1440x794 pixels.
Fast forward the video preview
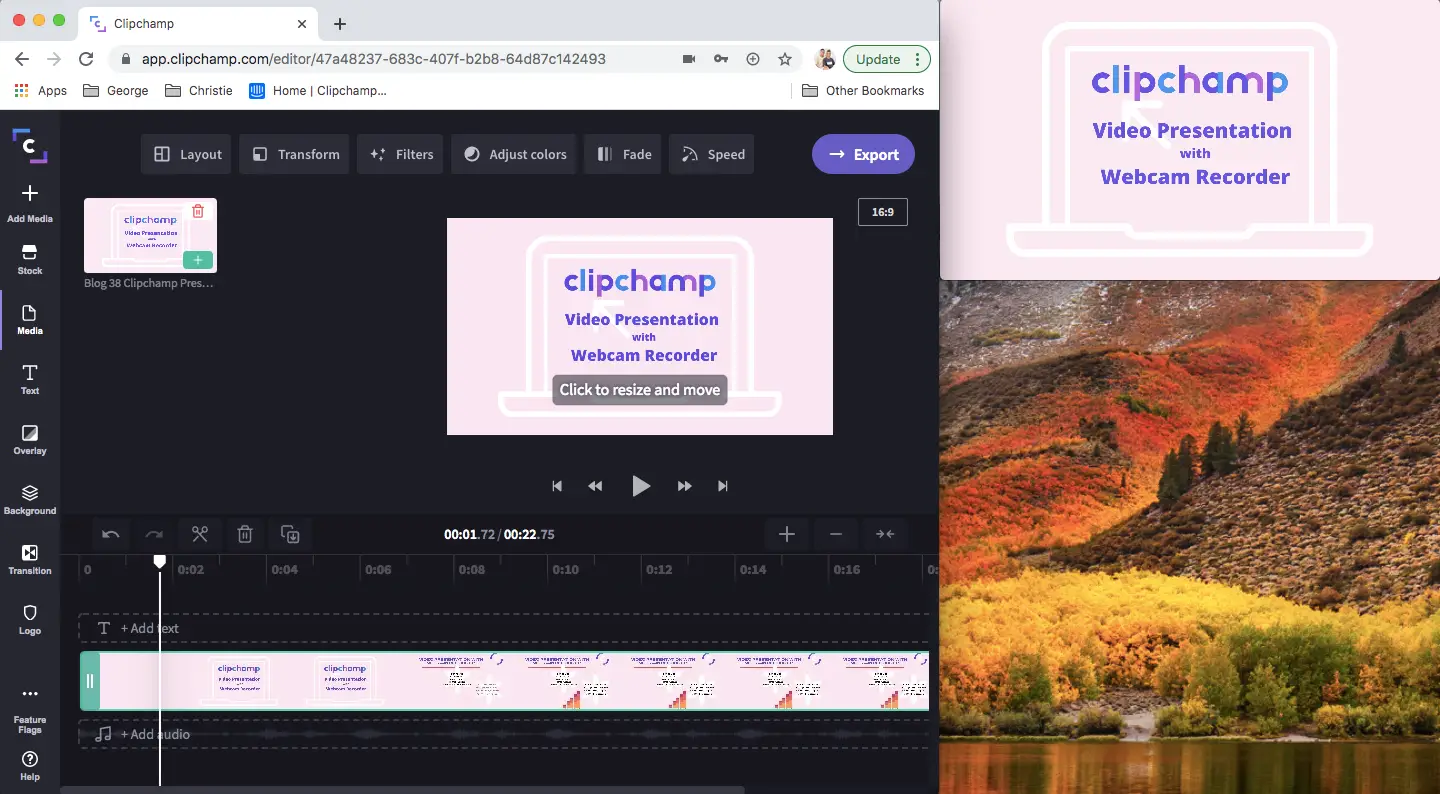[x=685, y=486]
